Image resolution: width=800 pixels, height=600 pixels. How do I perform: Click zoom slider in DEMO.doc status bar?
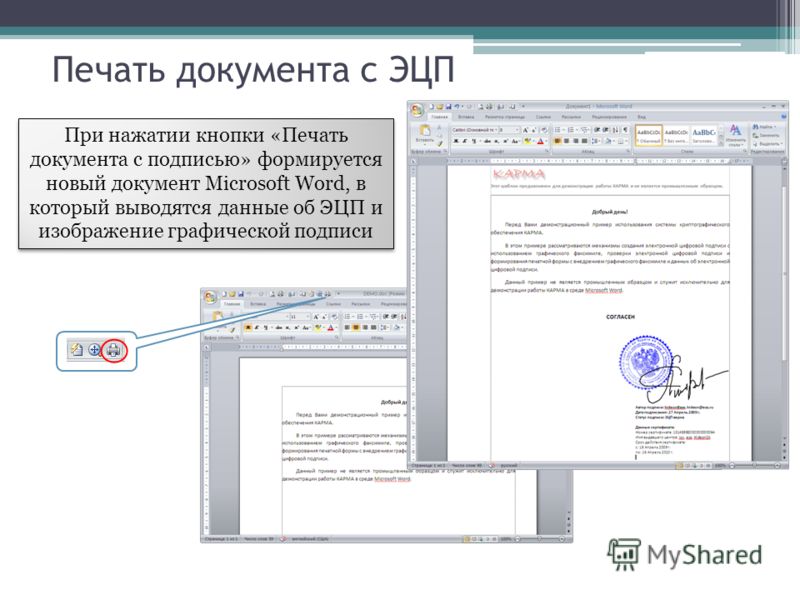(x=540, y=539)
